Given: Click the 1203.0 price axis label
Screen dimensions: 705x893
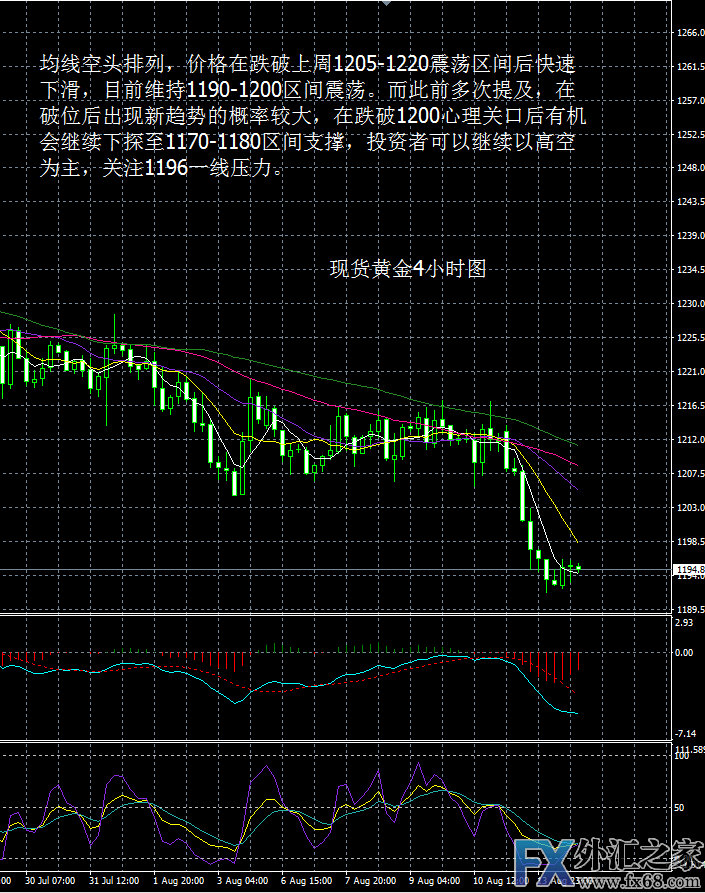Looking at the screenshot, I should click(689, 508).
